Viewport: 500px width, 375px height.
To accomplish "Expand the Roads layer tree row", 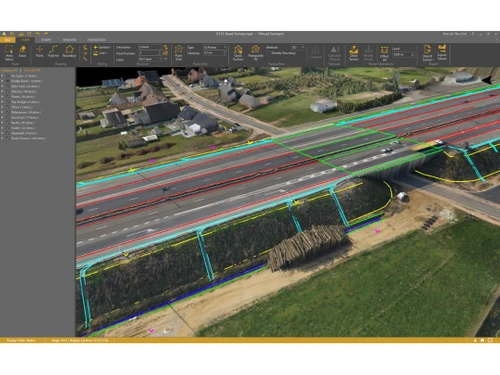I will 3,97.
